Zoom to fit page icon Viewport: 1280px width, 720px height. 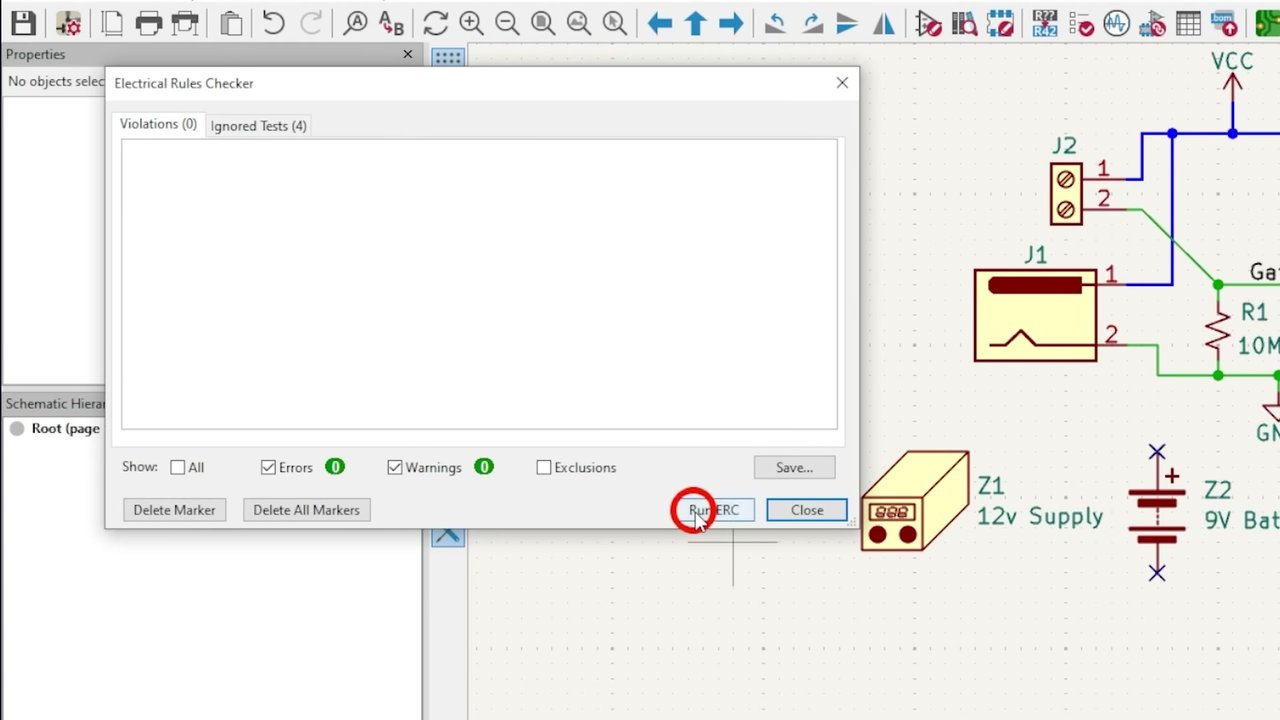(543, 22)
